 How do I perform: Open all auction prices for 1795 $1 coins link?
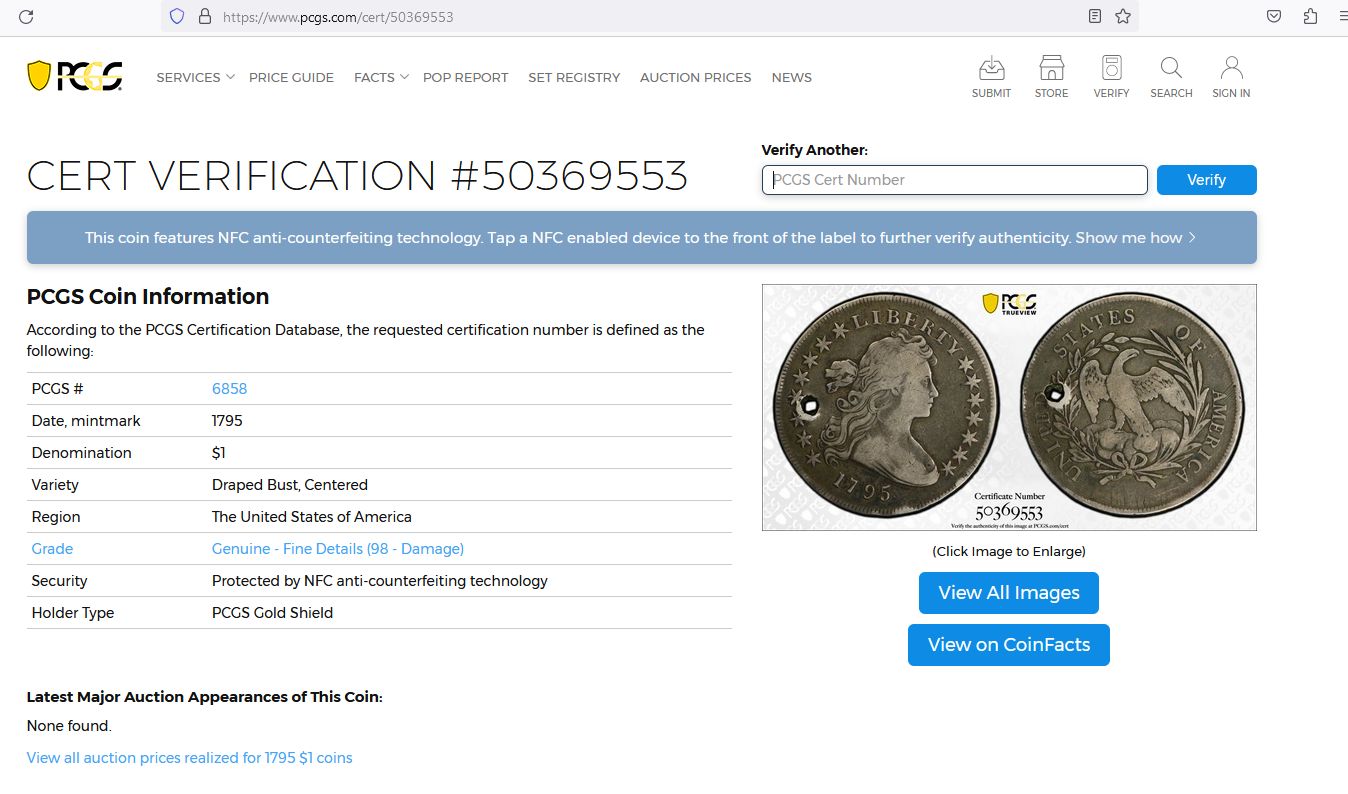coord(189,758)
